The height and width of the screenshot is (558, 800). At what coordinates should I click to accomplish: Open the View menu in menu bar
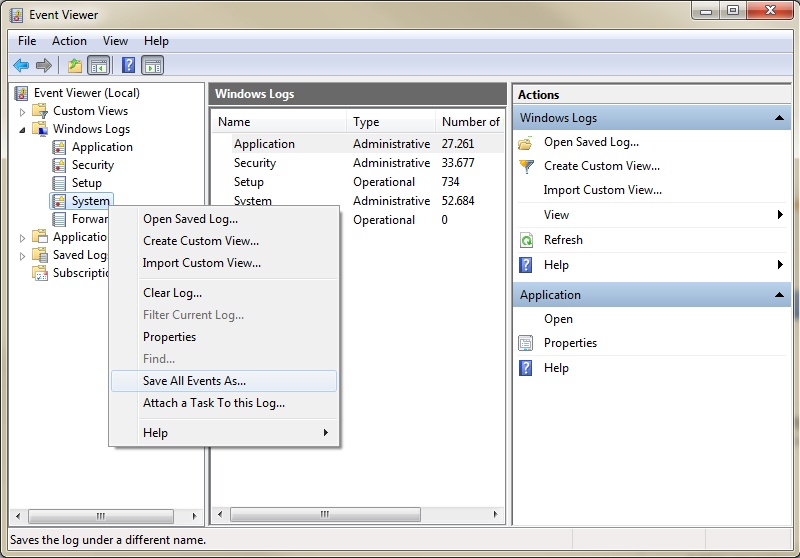tap(115, 41)
